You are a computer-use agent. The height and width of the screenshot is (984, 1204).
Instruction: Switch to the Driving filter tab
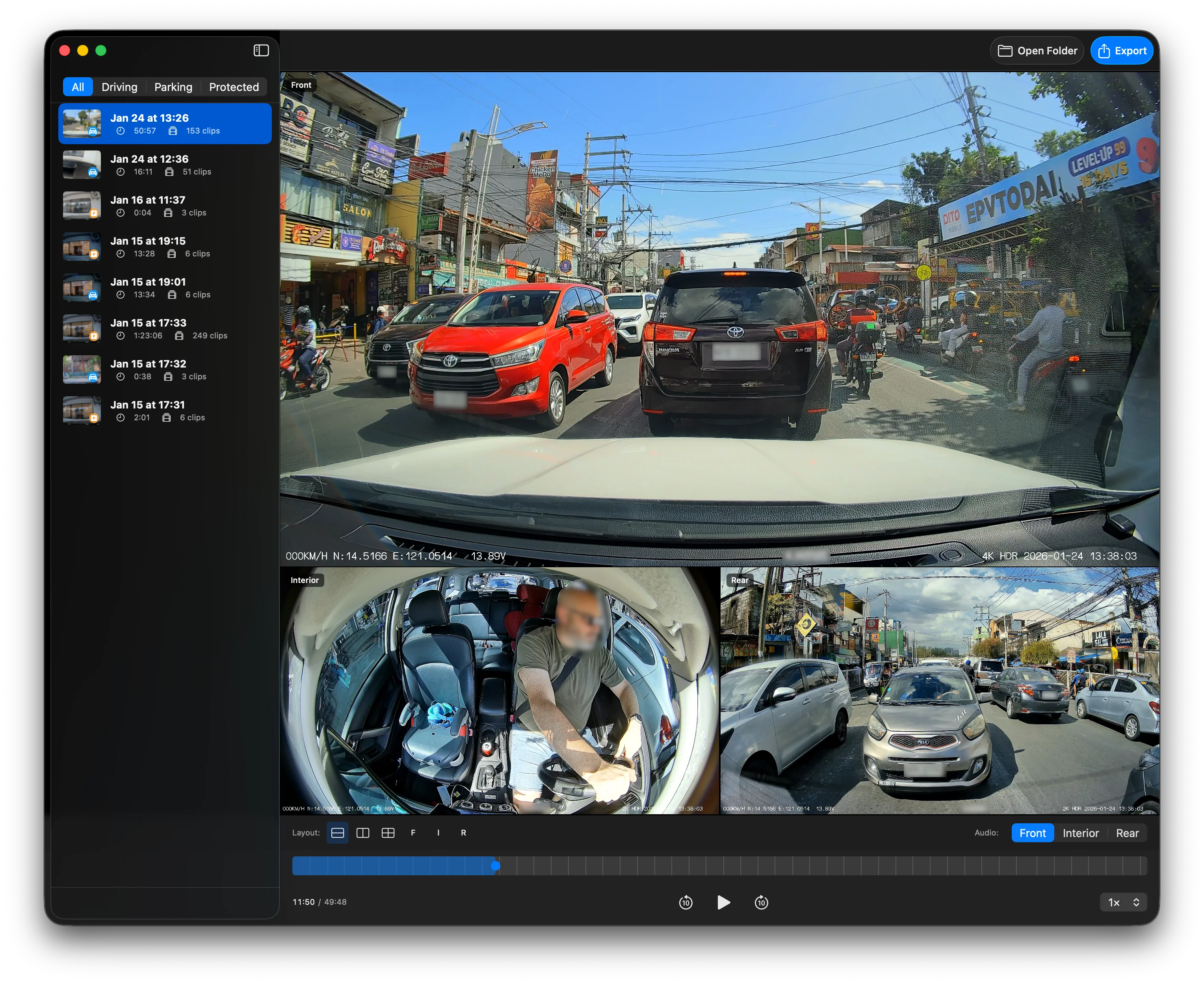click(x=120, y=87)
